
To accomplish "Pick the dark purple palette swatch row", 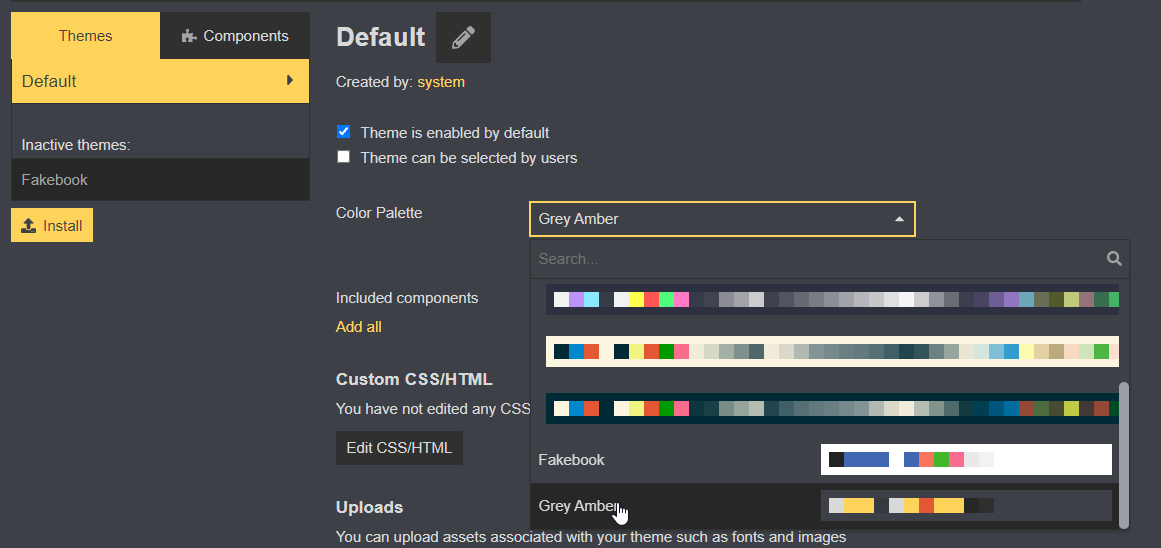I will [x=832, y=299].
